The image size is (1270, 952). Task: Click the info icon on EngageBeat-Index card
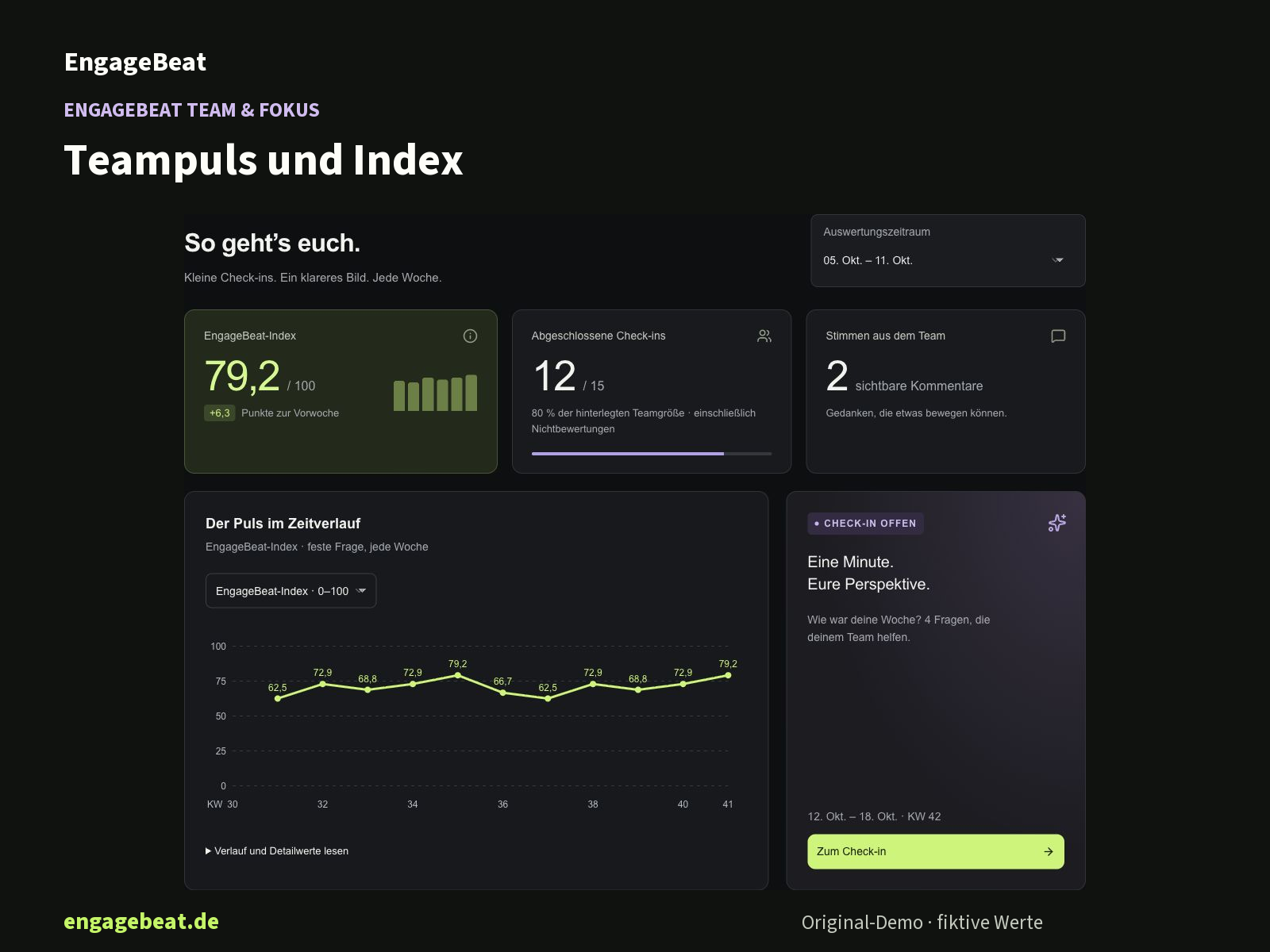point(470,336)
